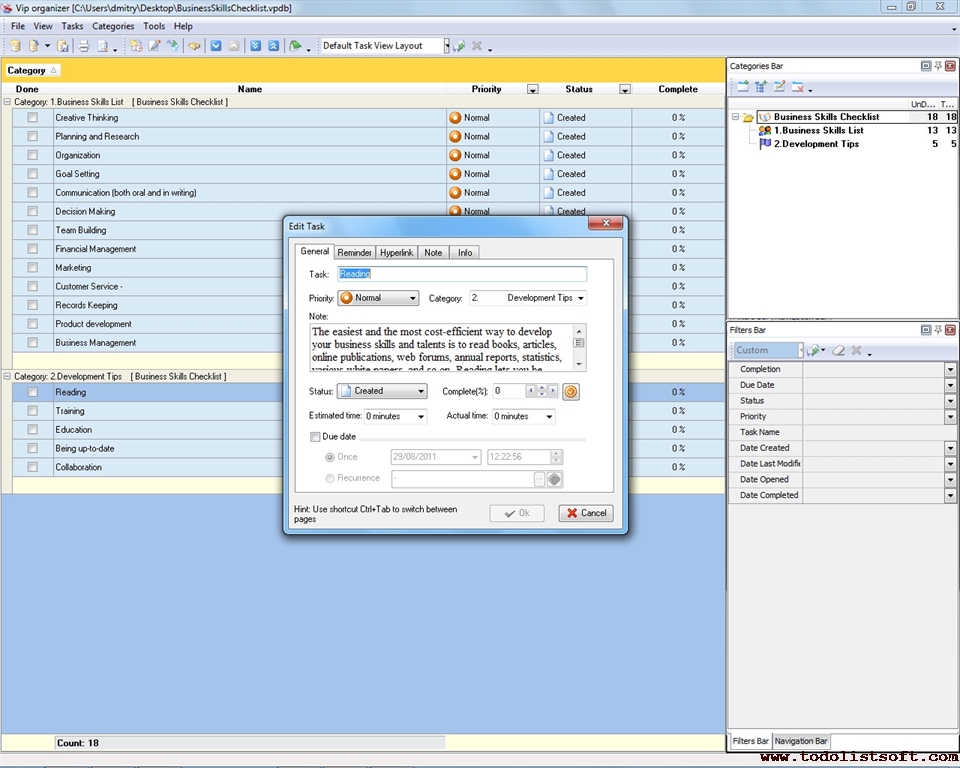
Task: Click the New Category icon in Categories Bar
Action: (x=743, y=87)
